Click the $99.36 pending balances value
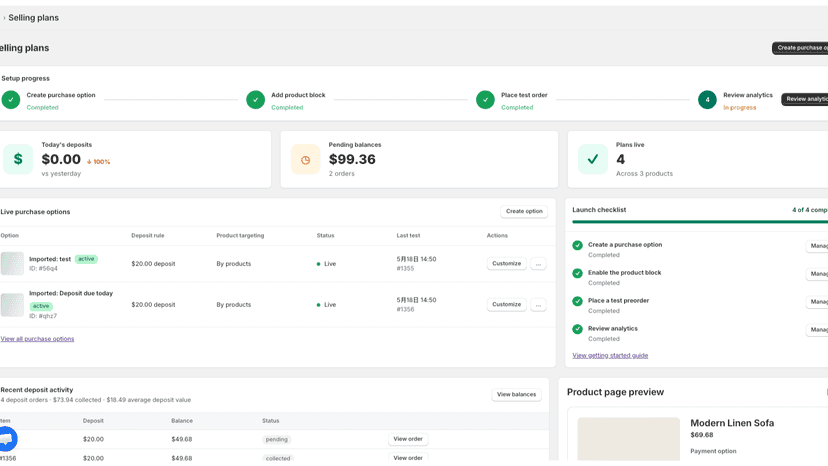The height and width of the screenshot is (466, 828). (352, 159)
